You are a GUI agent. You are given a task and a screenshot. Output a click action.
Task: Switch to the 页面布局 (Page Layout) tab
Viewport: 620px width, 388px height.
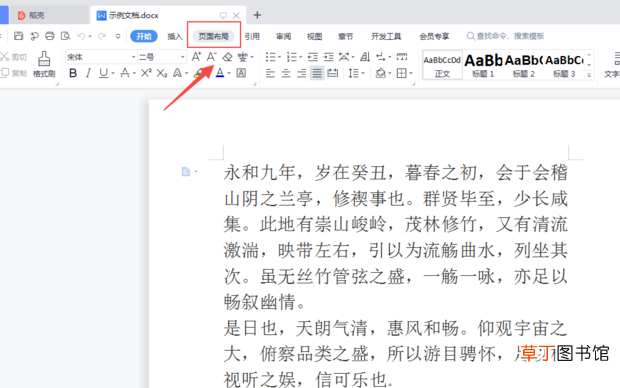tap(214, 36)
